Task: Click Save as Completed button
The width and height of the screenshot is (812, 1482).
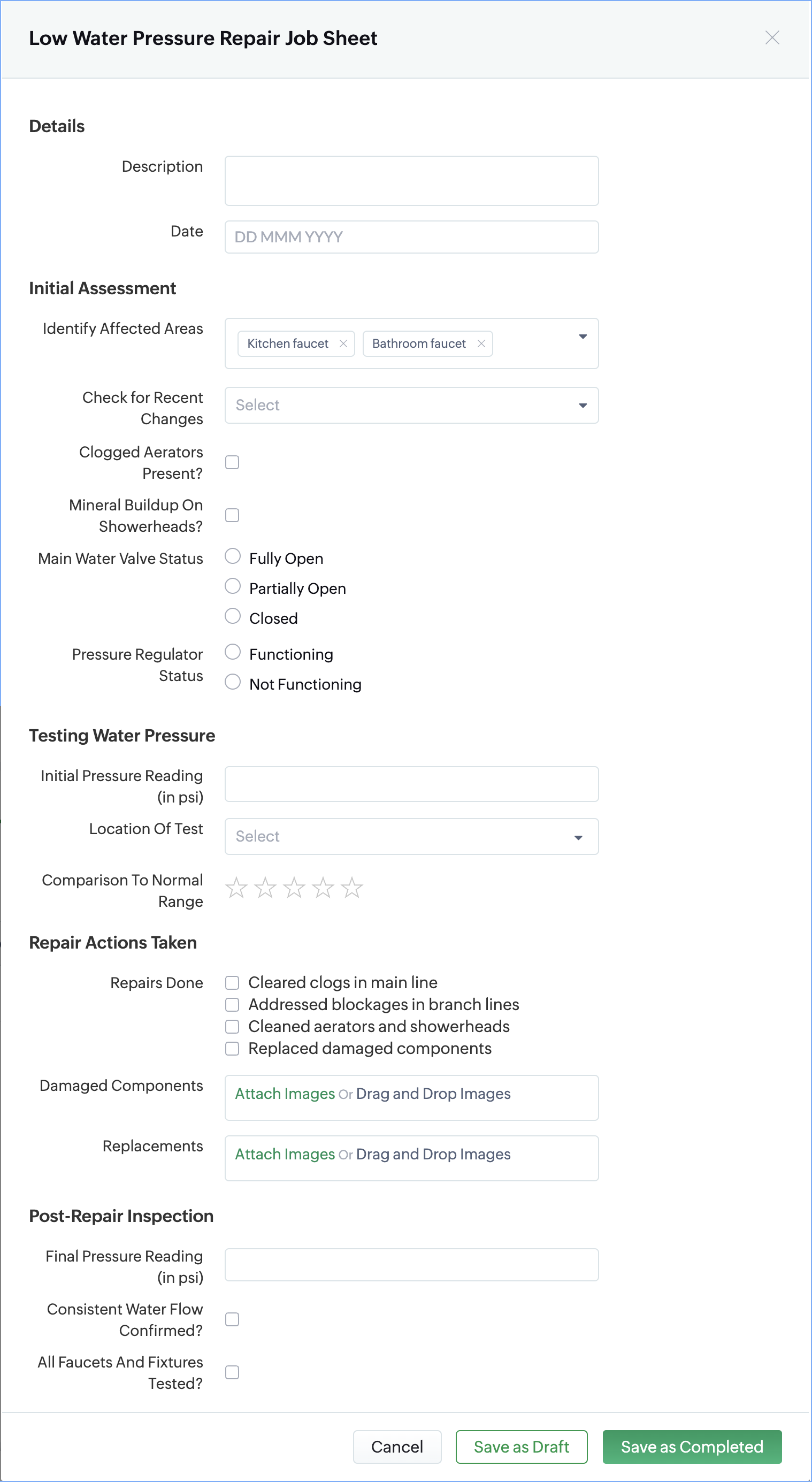Action: (x=691, y=1447)
